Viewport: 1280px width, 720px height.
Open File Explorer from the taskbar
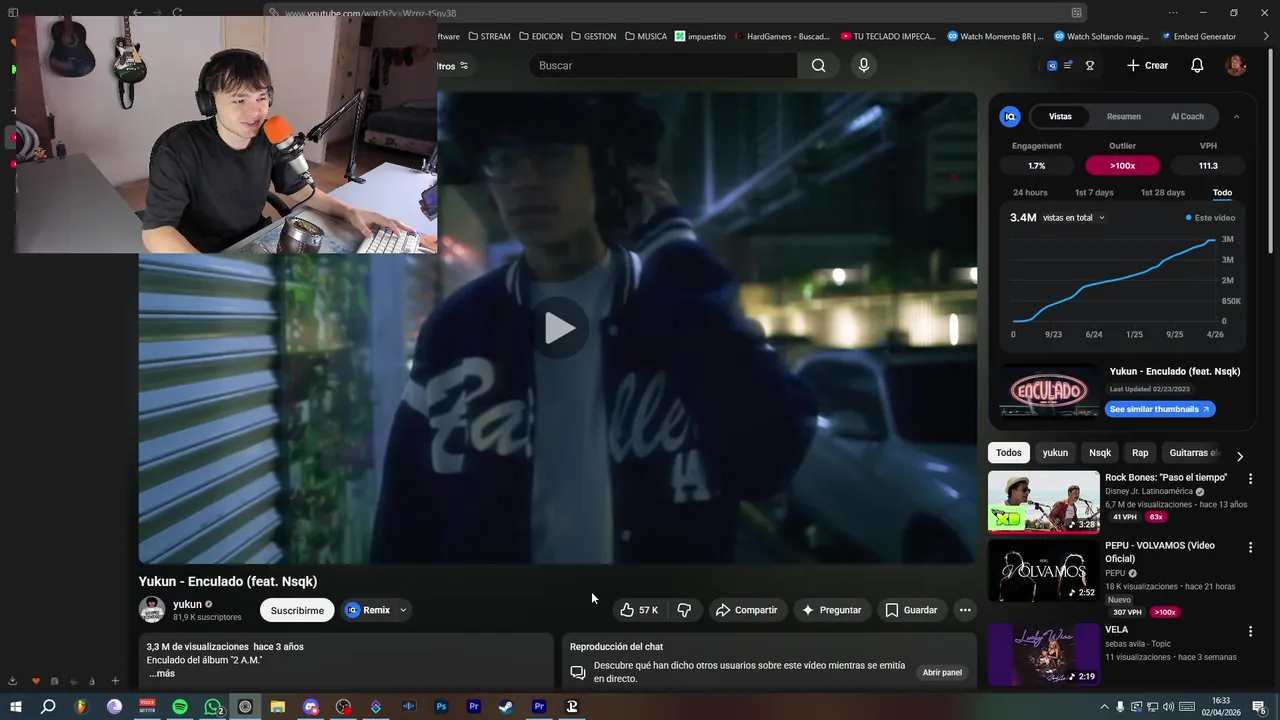[x=278, y=707]
